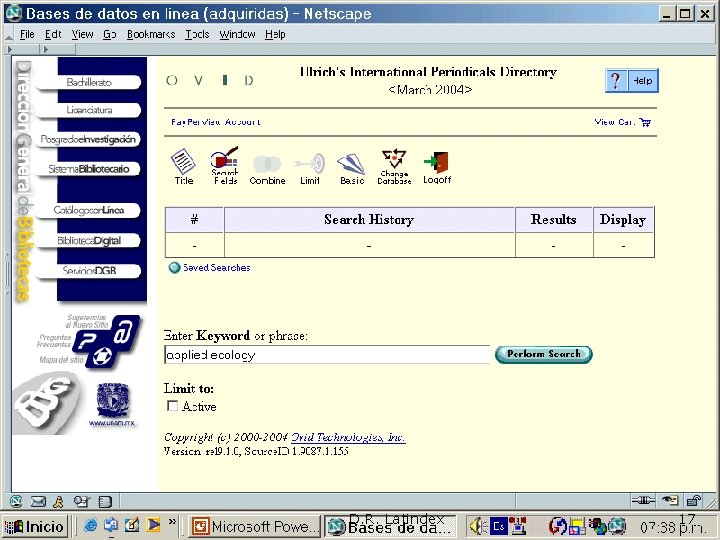Open Netscape Navigator icon in status bar
The image size is (720, 540).
(16, 501)
